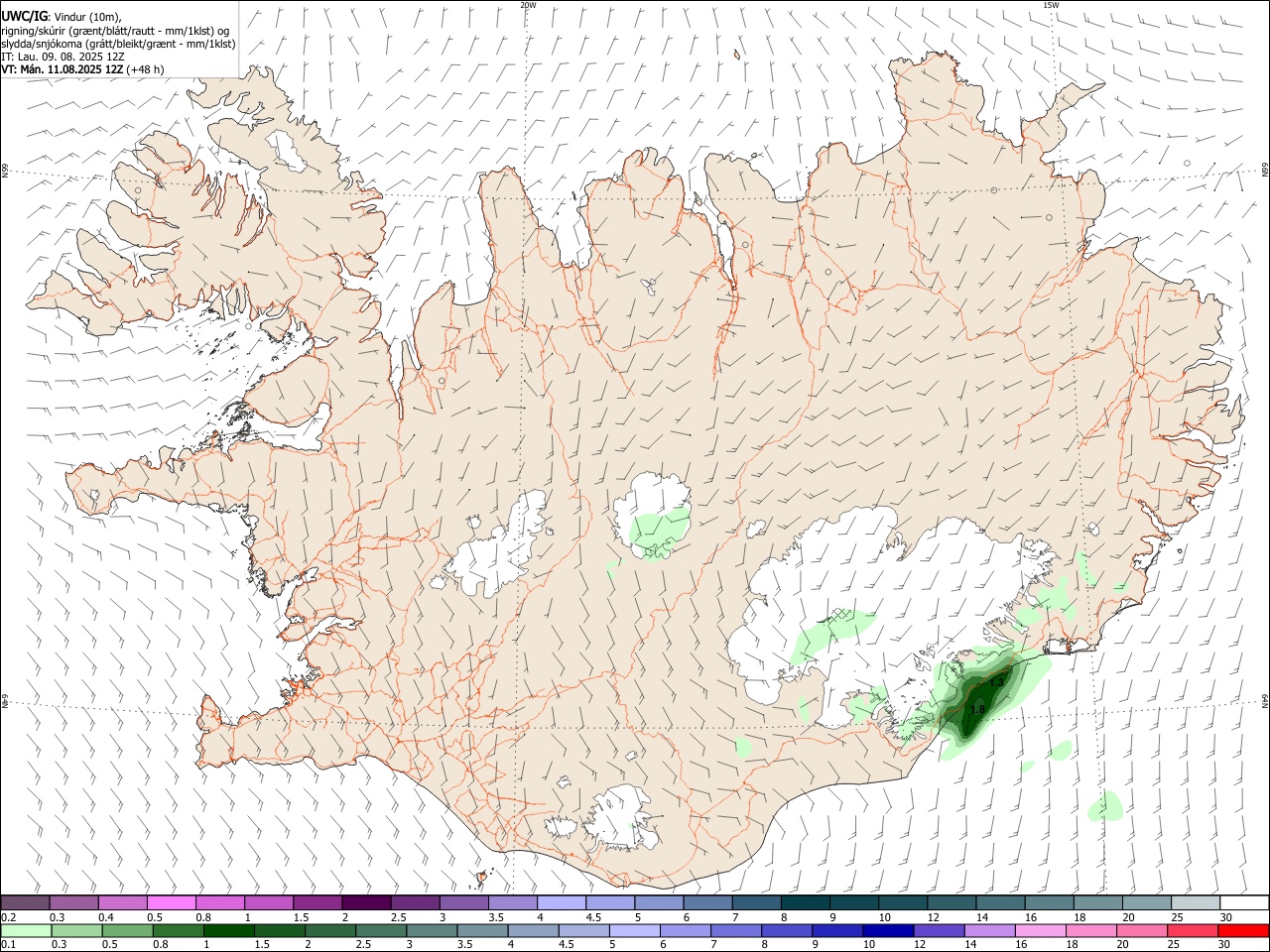Click the "1.8" precipitation value on the map
The width and height of the screenshot is (1270, 952).
[x=977, y=710]
